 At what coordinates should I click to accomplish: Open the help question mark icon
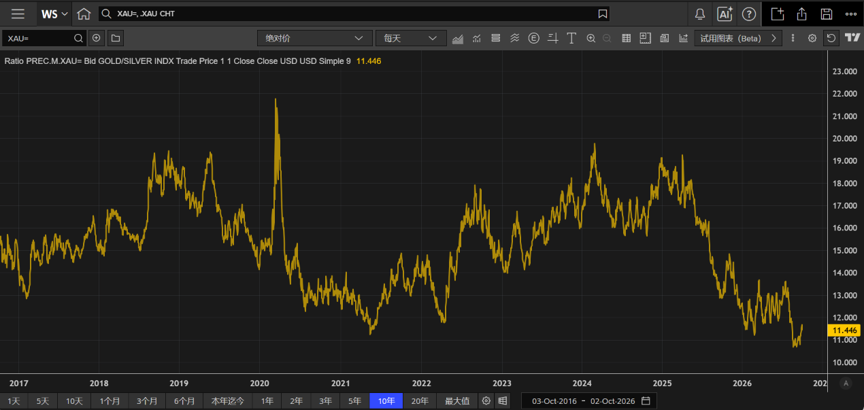tap(749, 14)
